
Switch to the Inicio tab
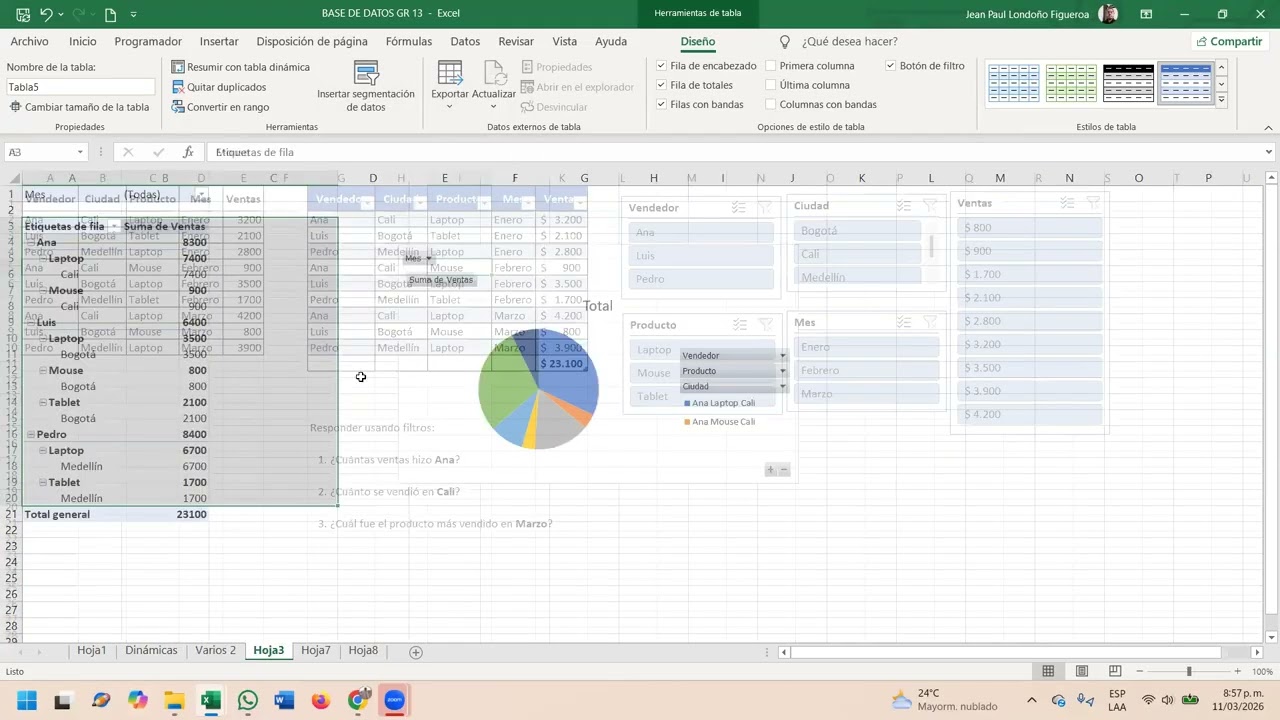click(x=83, y=41)
